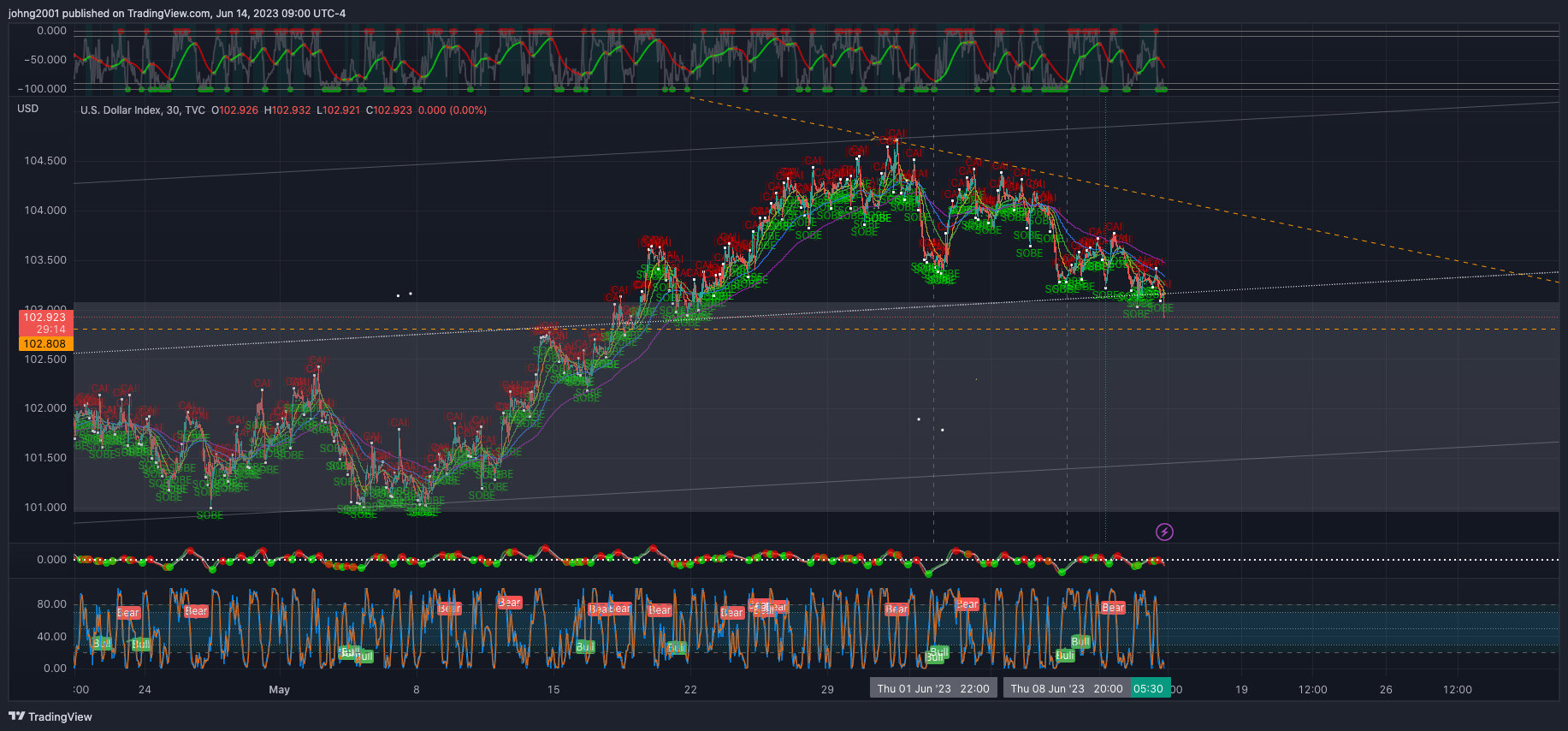Click the 29 date label on time axis
The image size is (1568, 731).
pos(827,690)
